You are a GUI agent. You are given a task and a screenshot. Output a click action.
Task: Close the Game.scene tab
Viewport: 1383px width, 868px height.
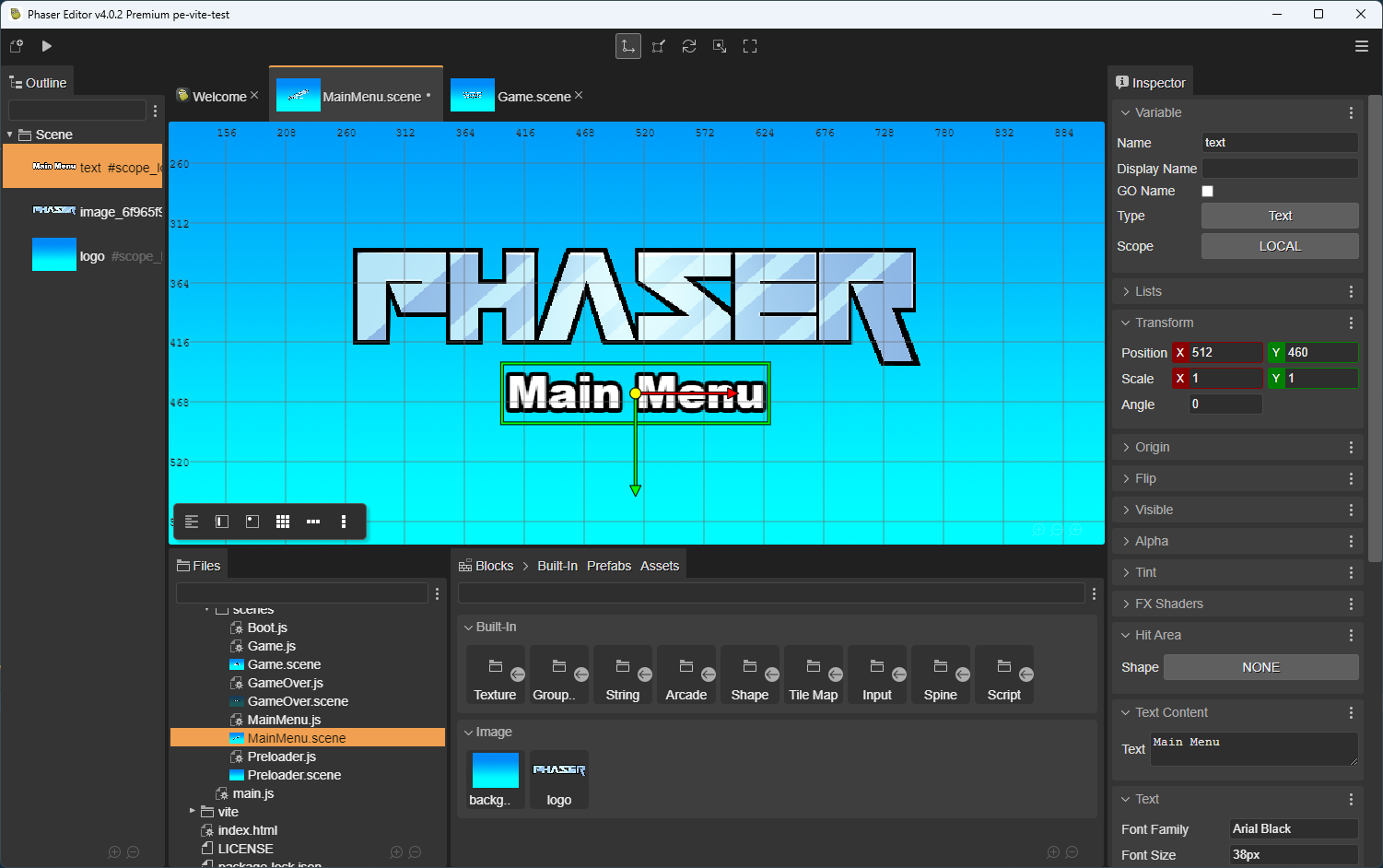pos(579,95)
